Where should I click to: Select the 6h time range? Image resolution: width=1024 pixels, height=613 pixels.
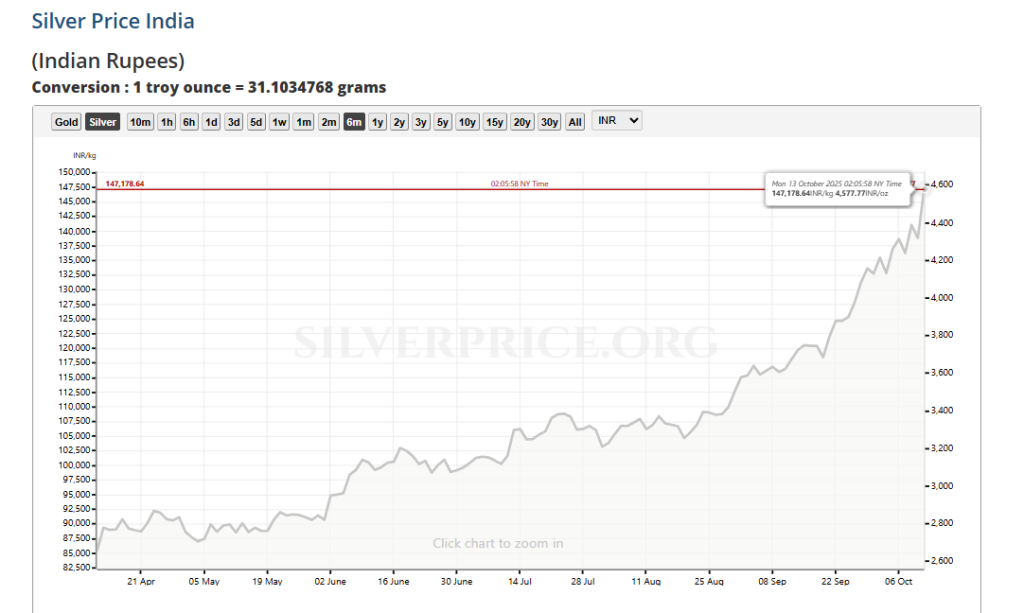[x=189, y=122]
